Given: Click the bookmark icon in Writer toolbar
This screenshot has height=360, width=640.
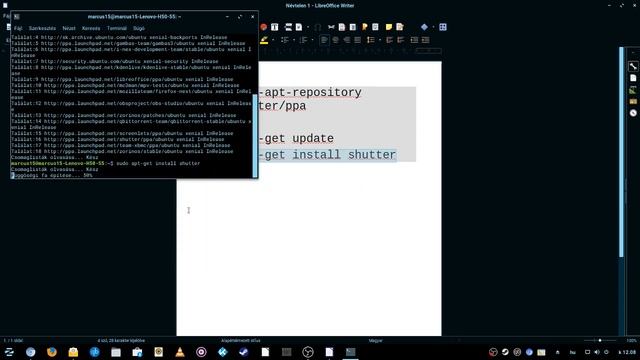Looking at the screenshot, I should 364,27.
